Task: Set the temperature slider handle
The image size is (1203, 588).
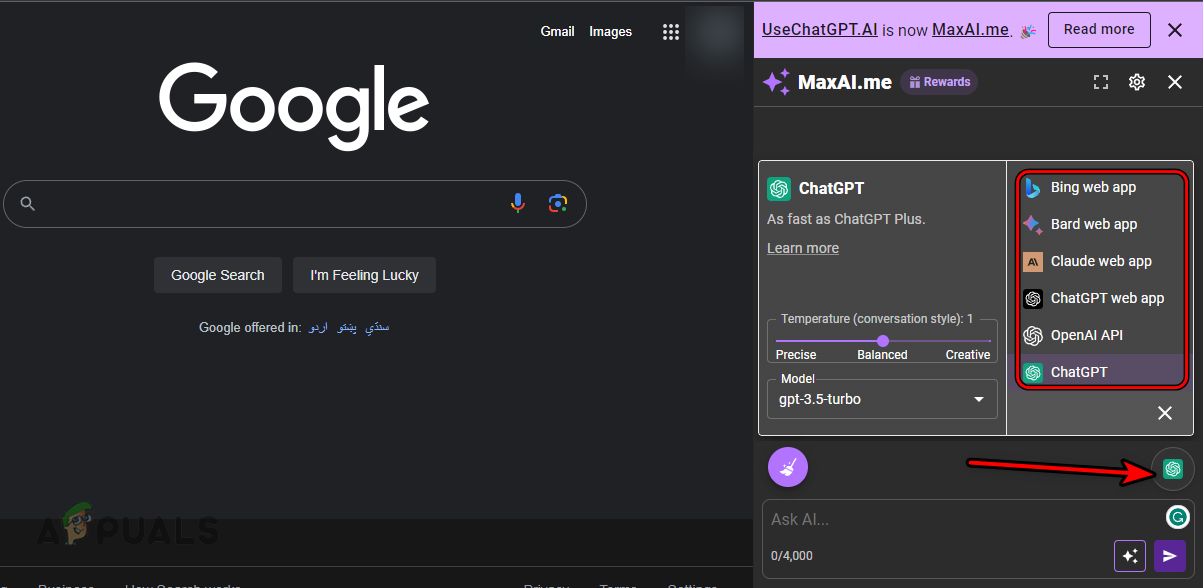Action: pos(883,341)
